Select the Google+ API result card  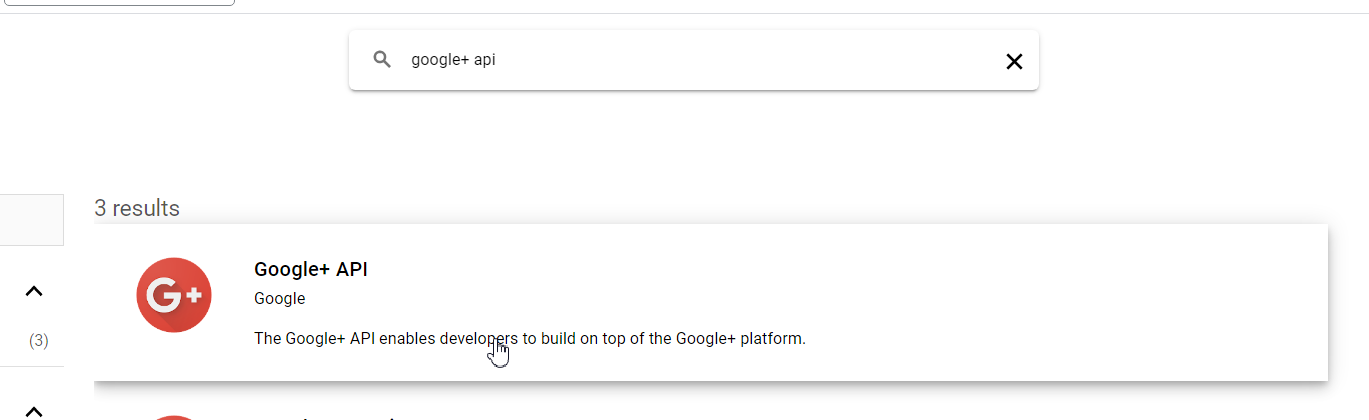[x=711, y=302]
